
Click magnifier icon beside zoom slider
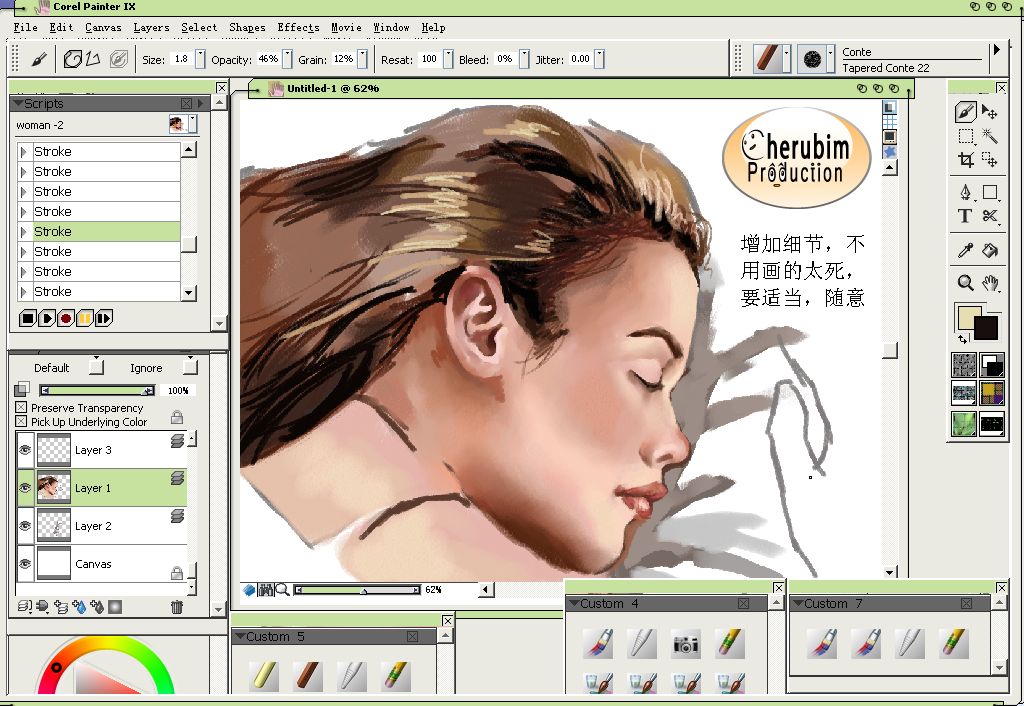[x=282, y=590]
